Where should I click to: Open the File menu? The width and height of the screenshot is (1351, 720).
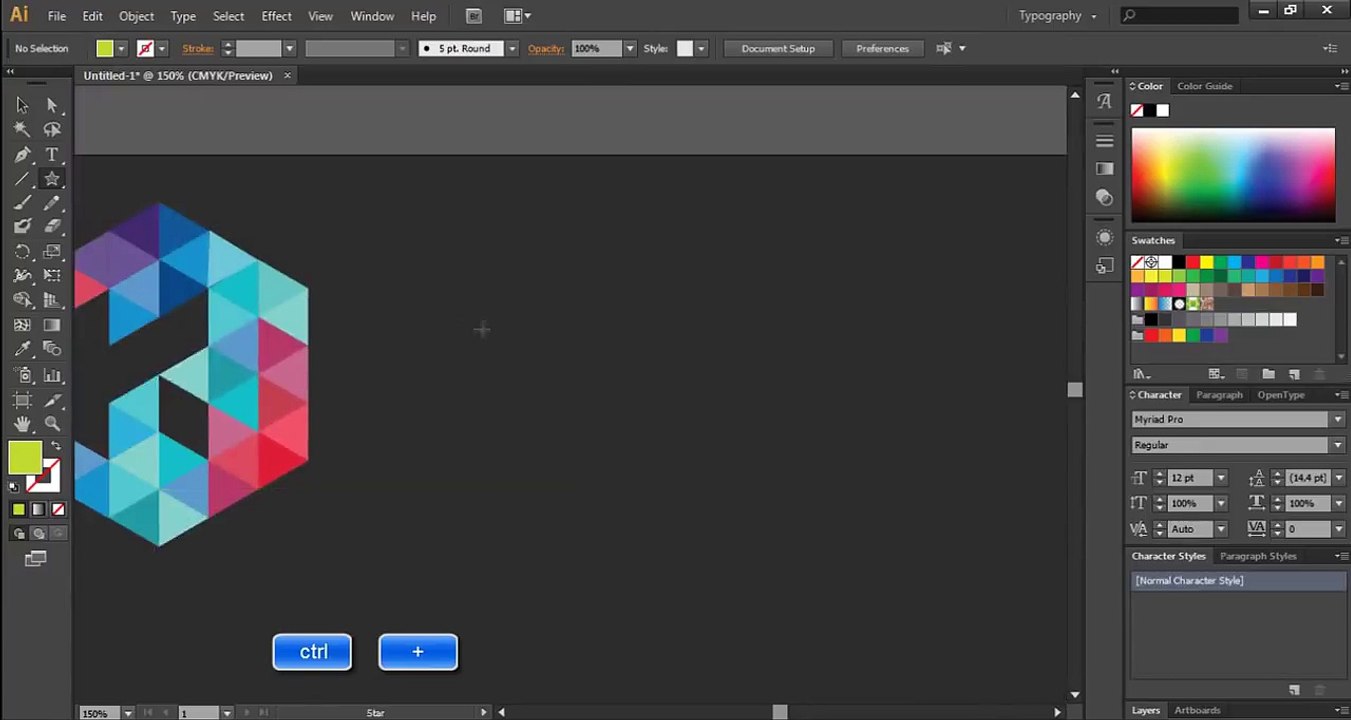coord(57,16)
